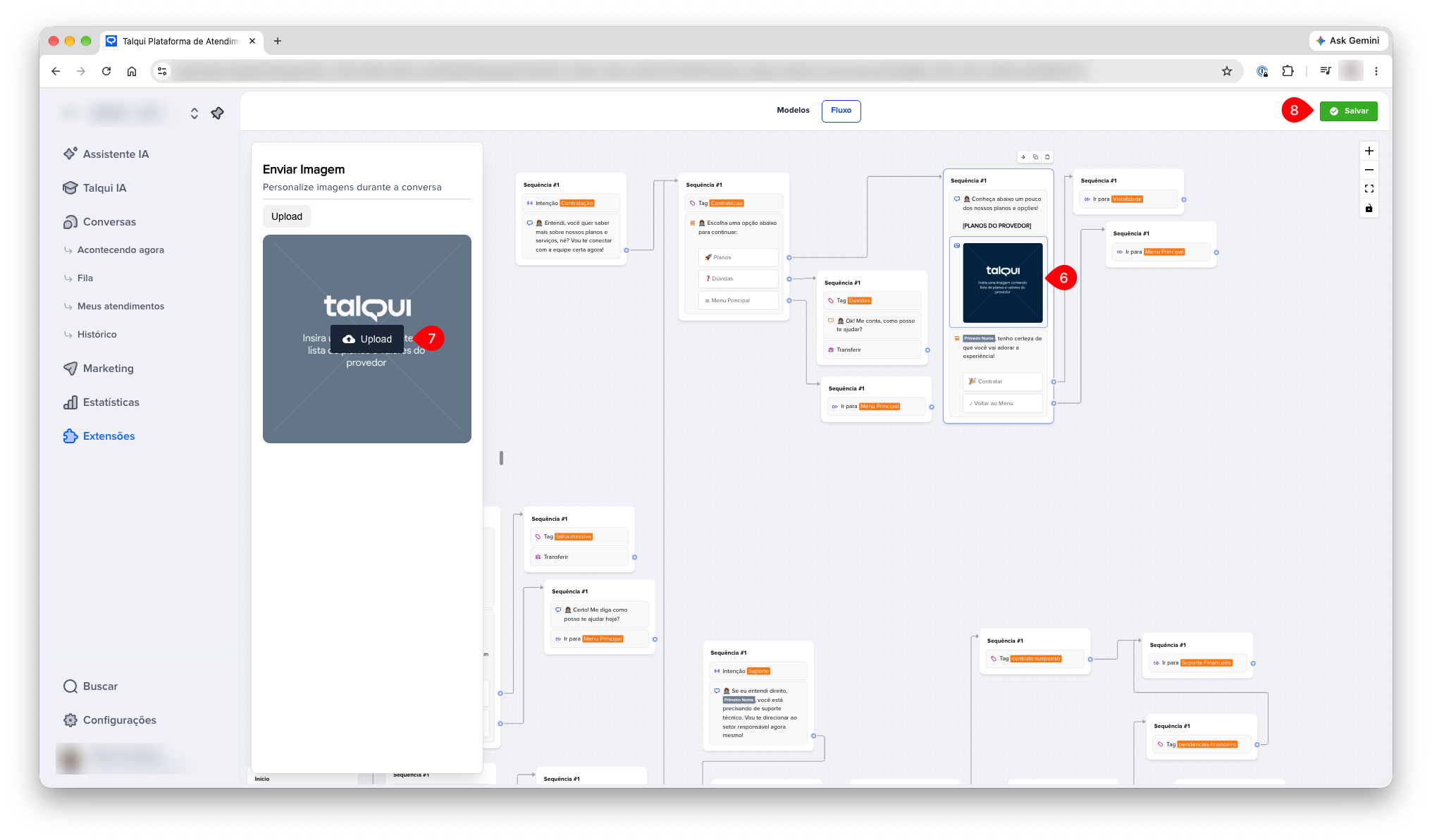Image resolution: width=1432 pixels, height=840 pixels.
Task: Open Histórico under Conversas
Action: point(97,334)
